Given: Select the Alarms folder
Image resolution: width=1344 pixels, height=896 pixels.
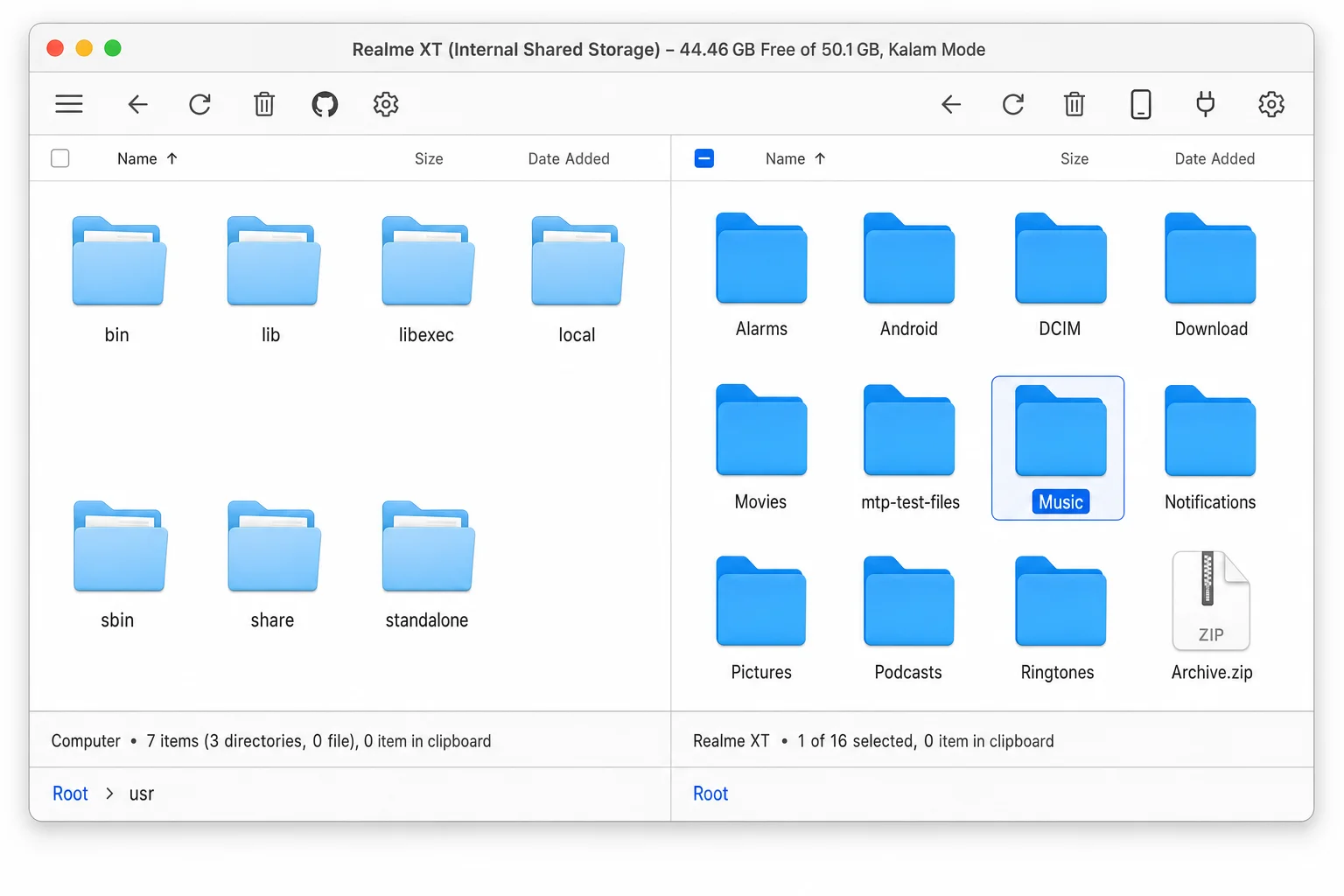Looking at the screenshot, I should tap(761, 275).
